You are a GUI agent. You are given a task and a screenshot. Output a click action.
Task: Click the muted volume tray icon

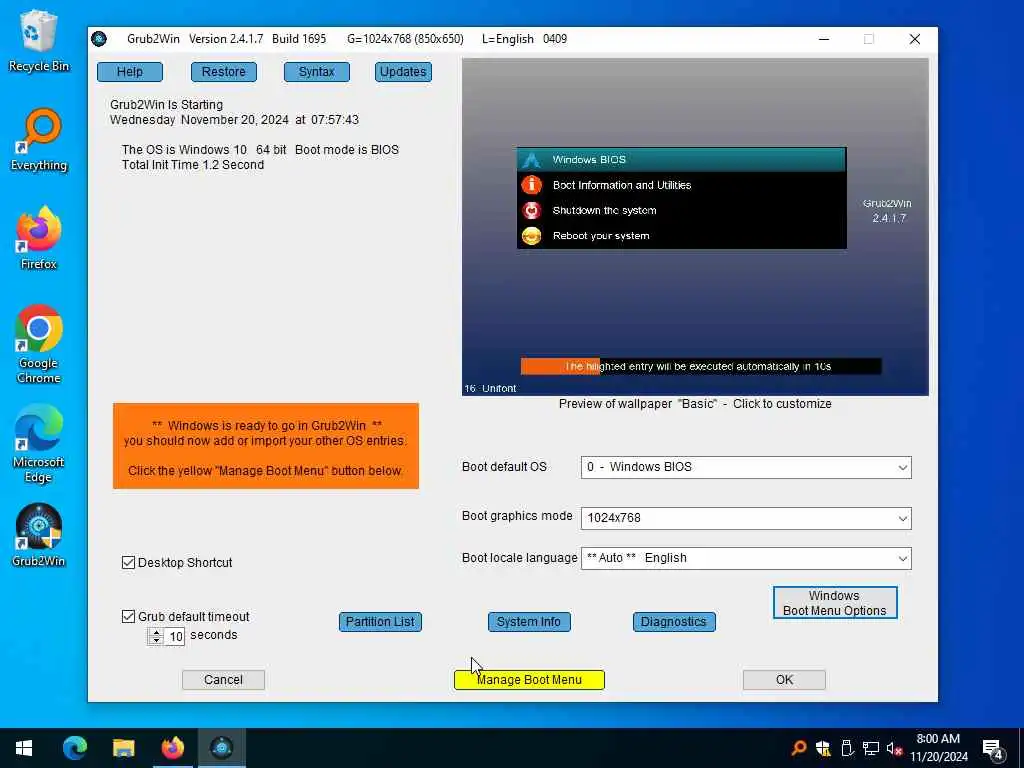(894, 748)
